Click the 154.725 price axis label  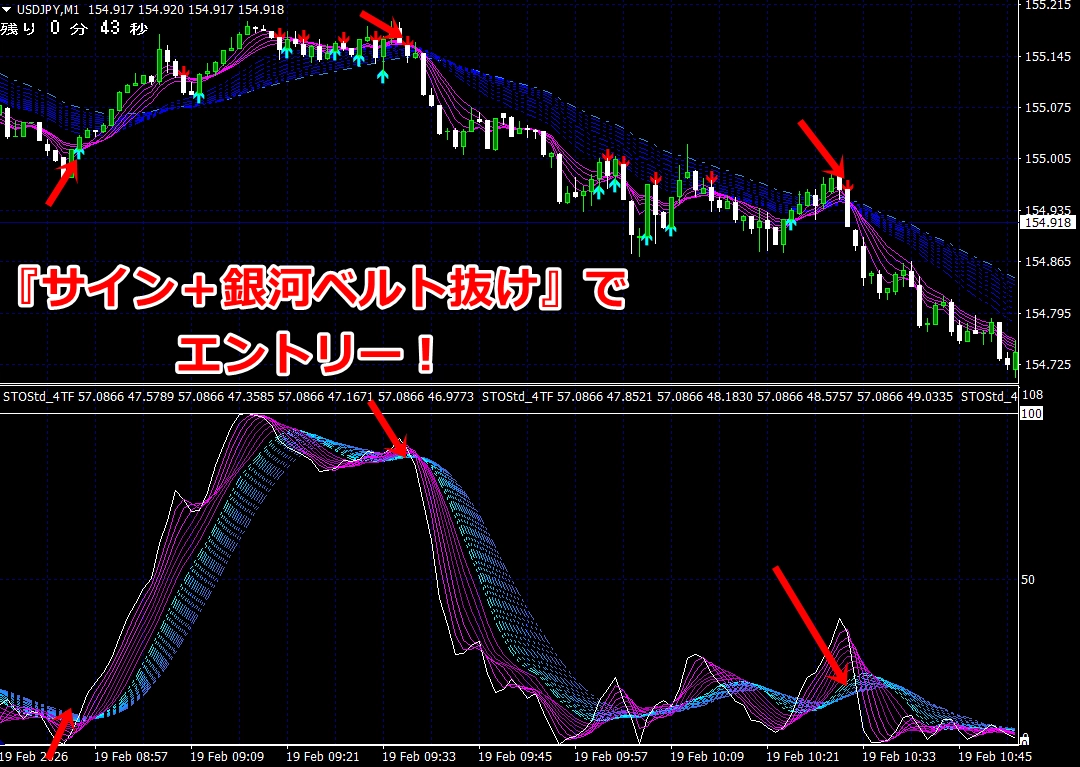(x=1048, y=364)
